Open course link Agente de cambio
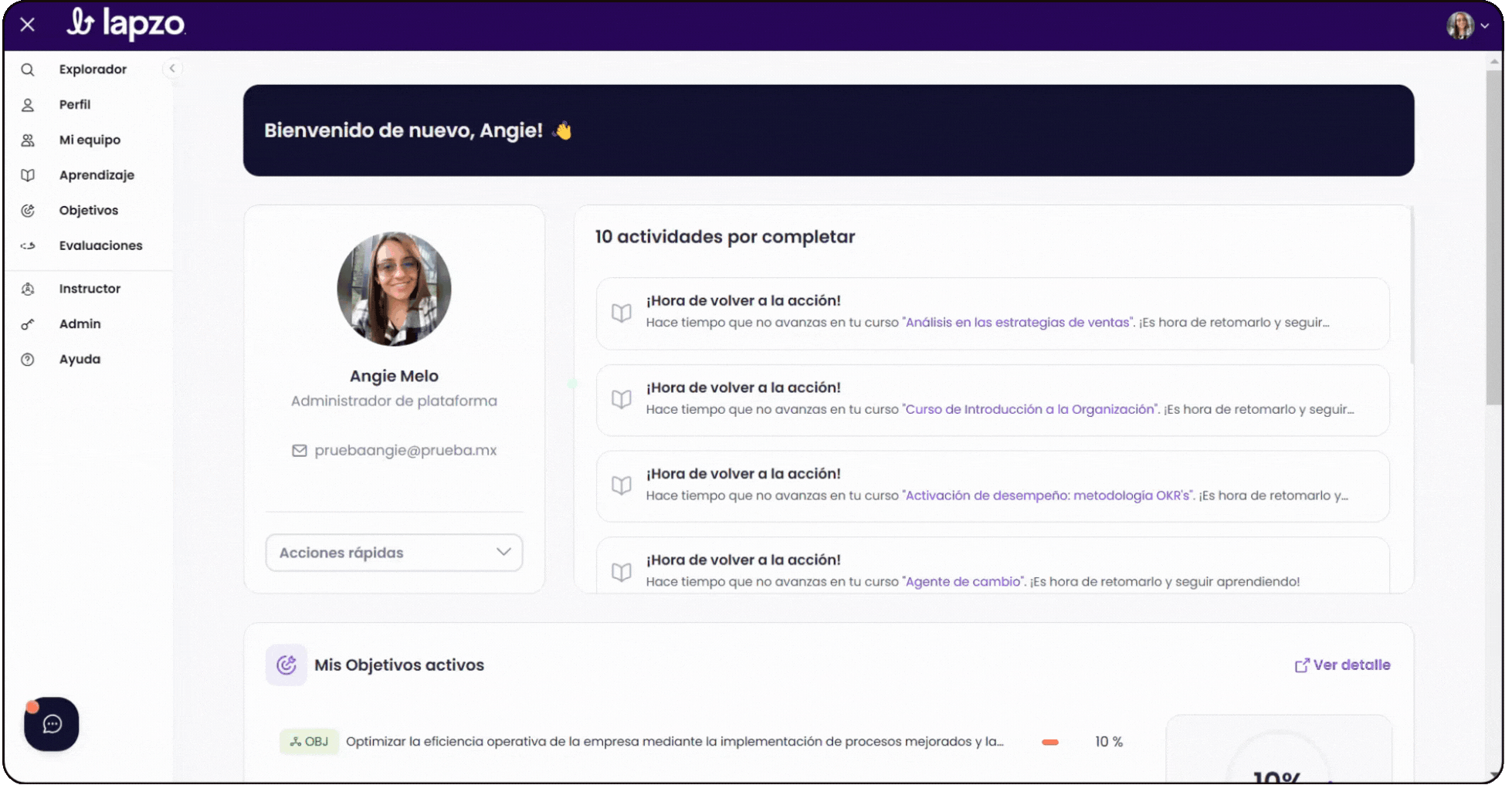The image size is (1512, 785). pyautogui.click(x=963, y=582)
